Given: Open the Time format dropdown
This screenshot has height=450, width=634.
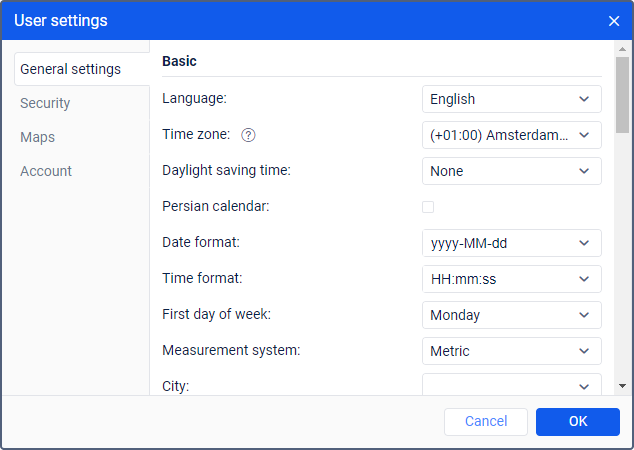Looking at the screenshot, I should coord(511,279).
